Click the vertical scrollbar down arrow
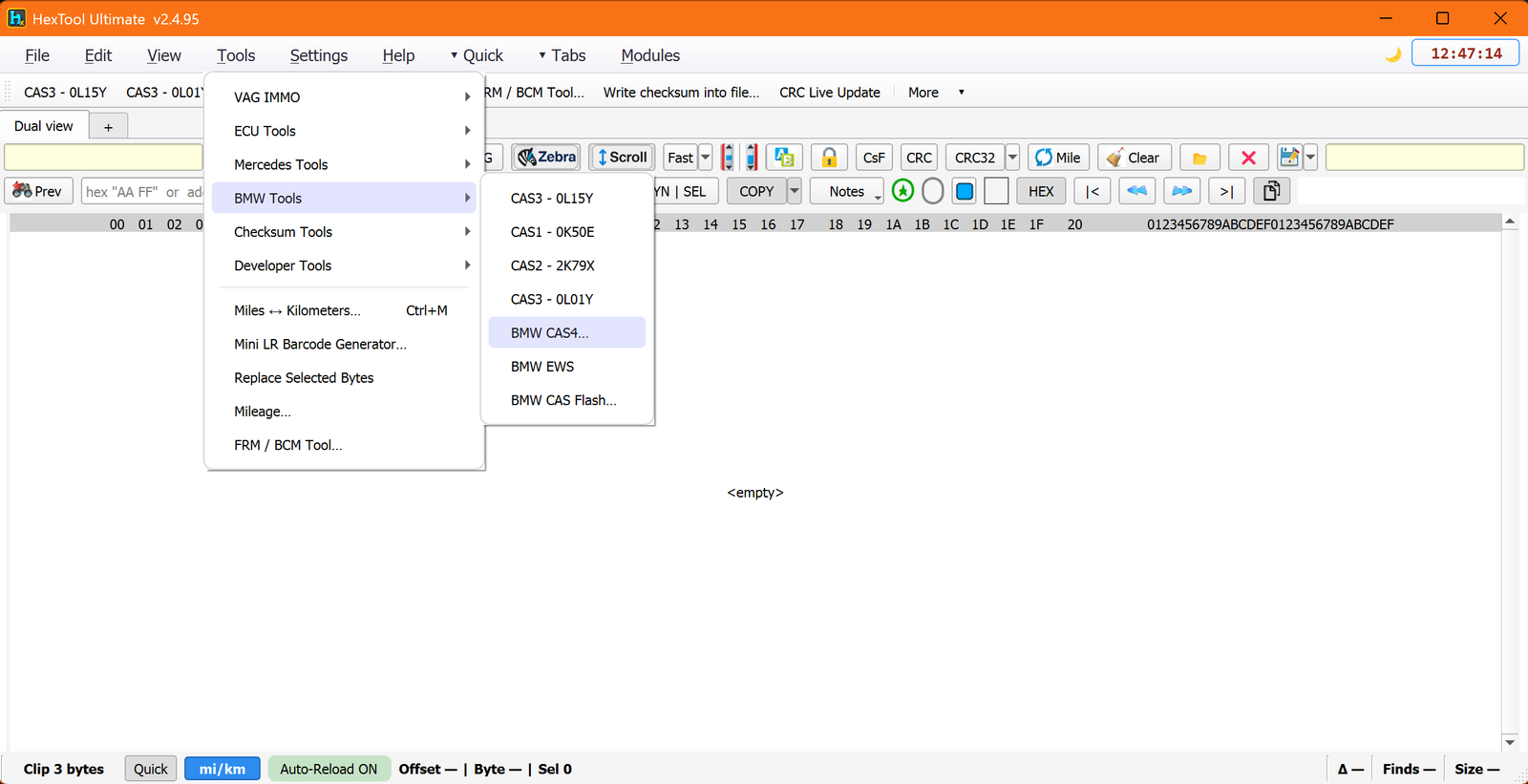 pos(1510,742)
